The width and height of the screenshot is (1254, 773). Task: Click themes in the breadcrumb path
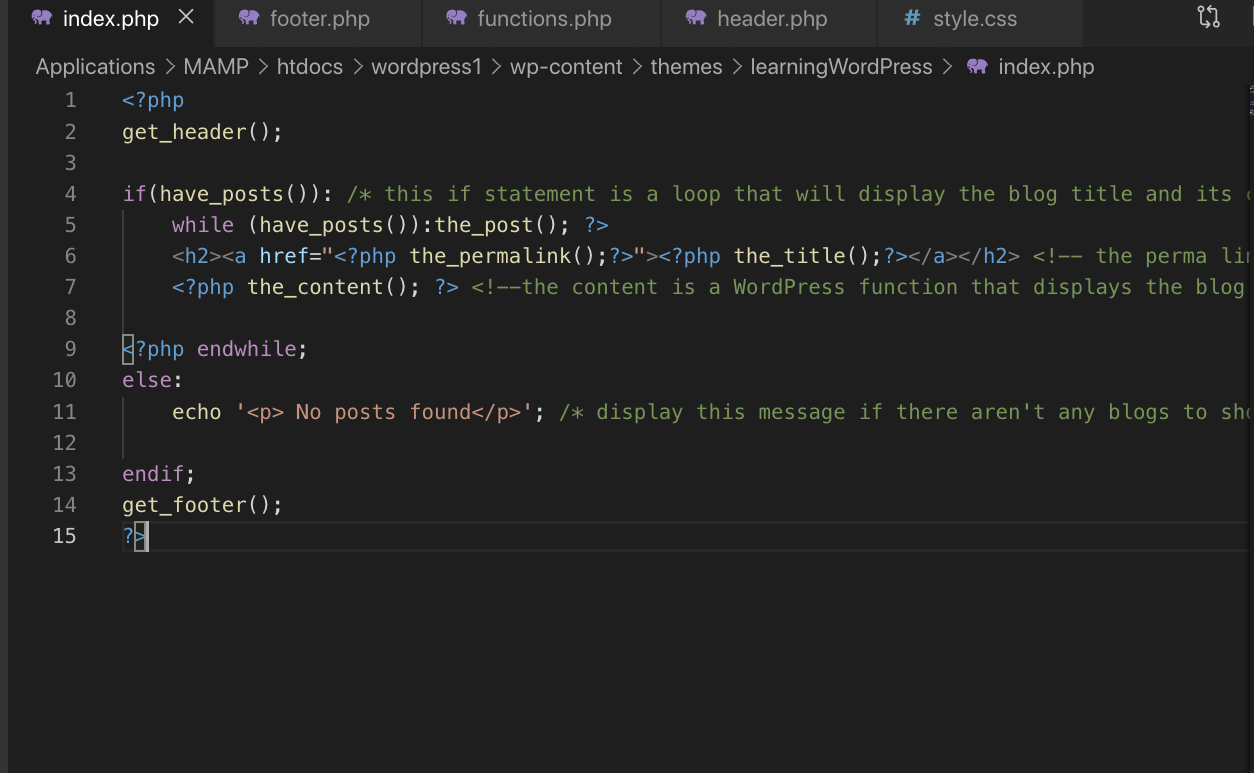pyautogui.click(x=686, y=67)
